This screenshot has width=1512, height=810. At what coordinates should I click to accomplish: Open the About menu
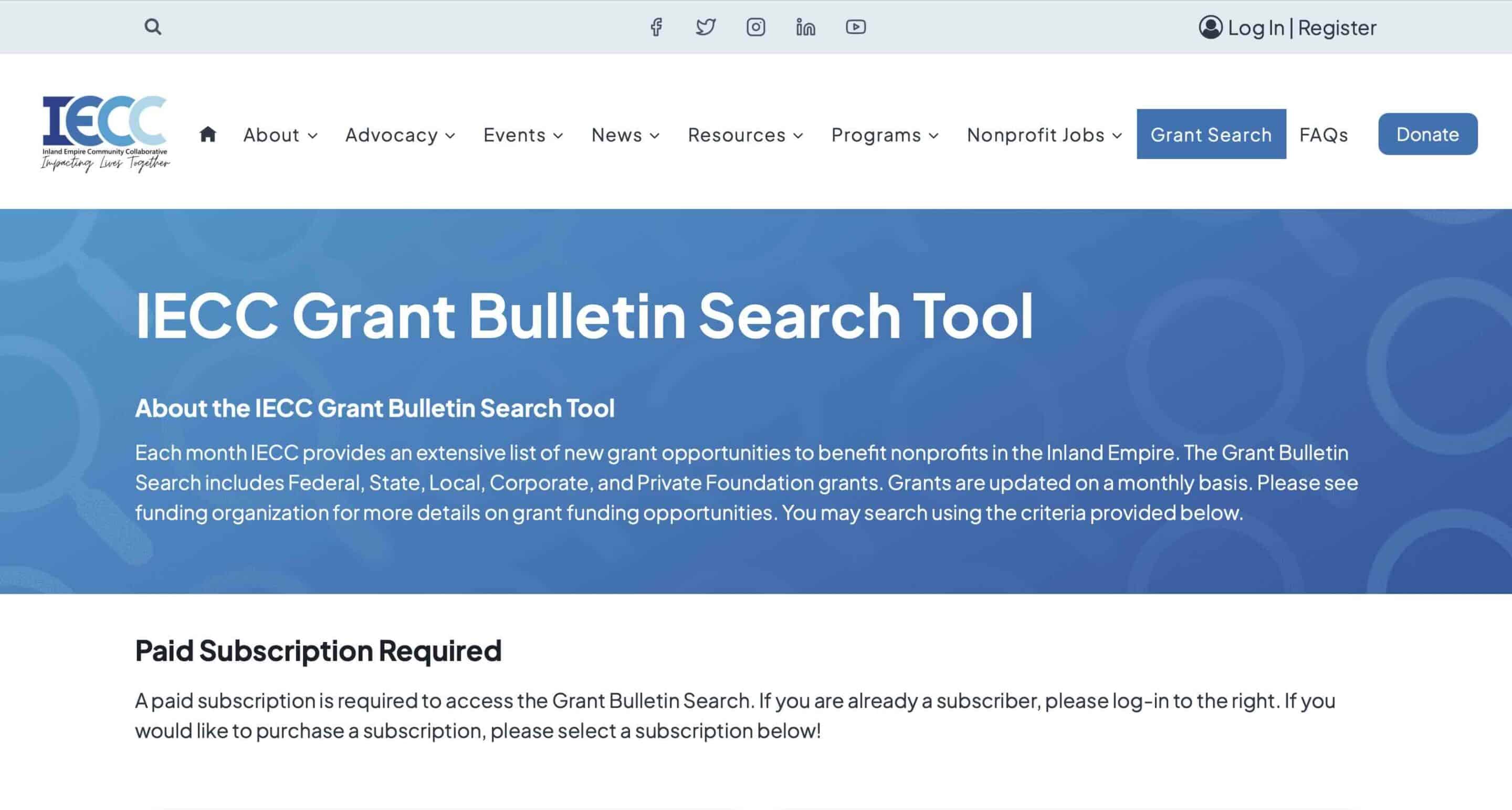pos(271,135)
